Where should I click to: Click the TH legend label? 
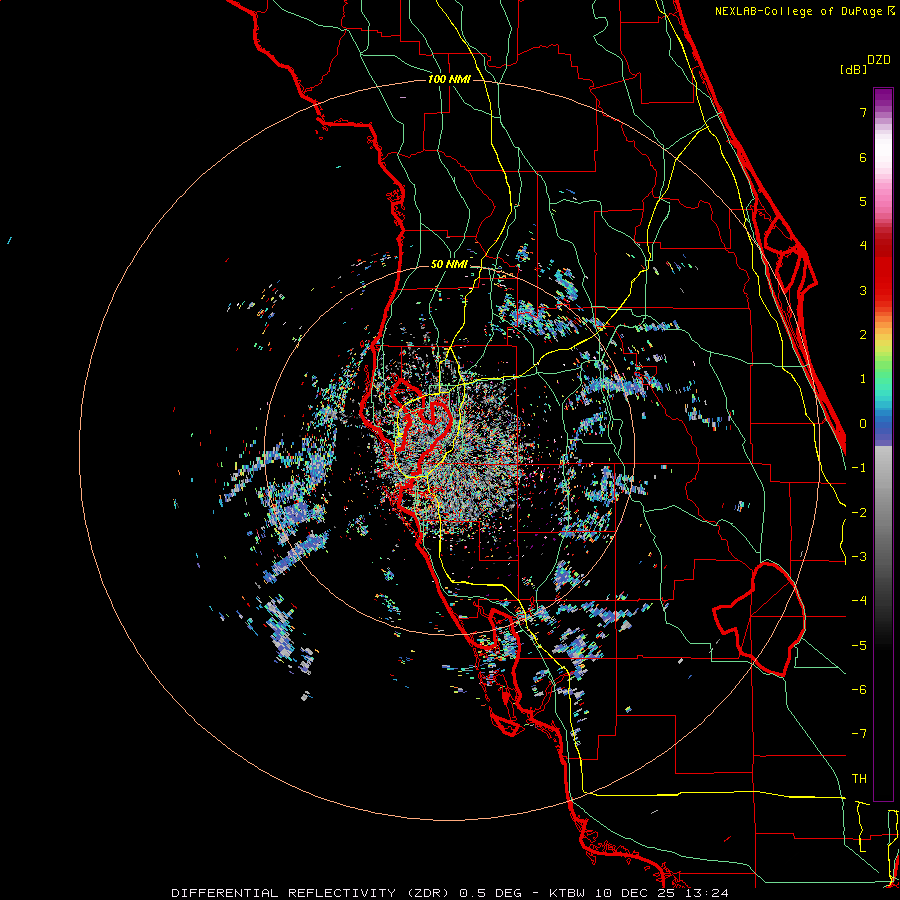pyautogui.click(x=859, y=779)
